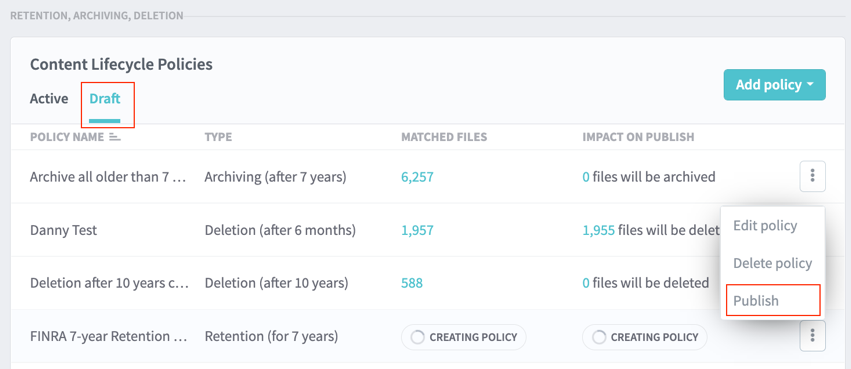Open the 1,957 matched files link

pyautogui.click(x=417, y=231)
